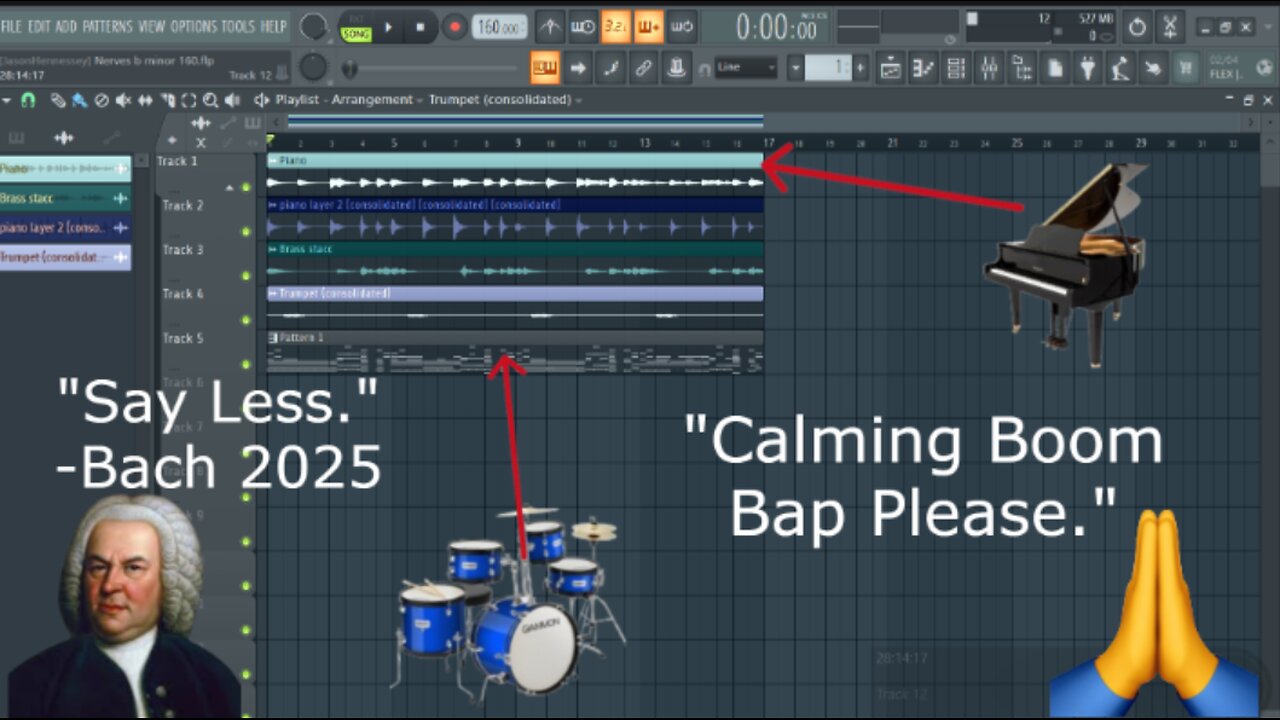This screenshot has width=1280, height=720.
Task: Open the FILE menu
Action: pyautogui.click(x=11, y=26)
